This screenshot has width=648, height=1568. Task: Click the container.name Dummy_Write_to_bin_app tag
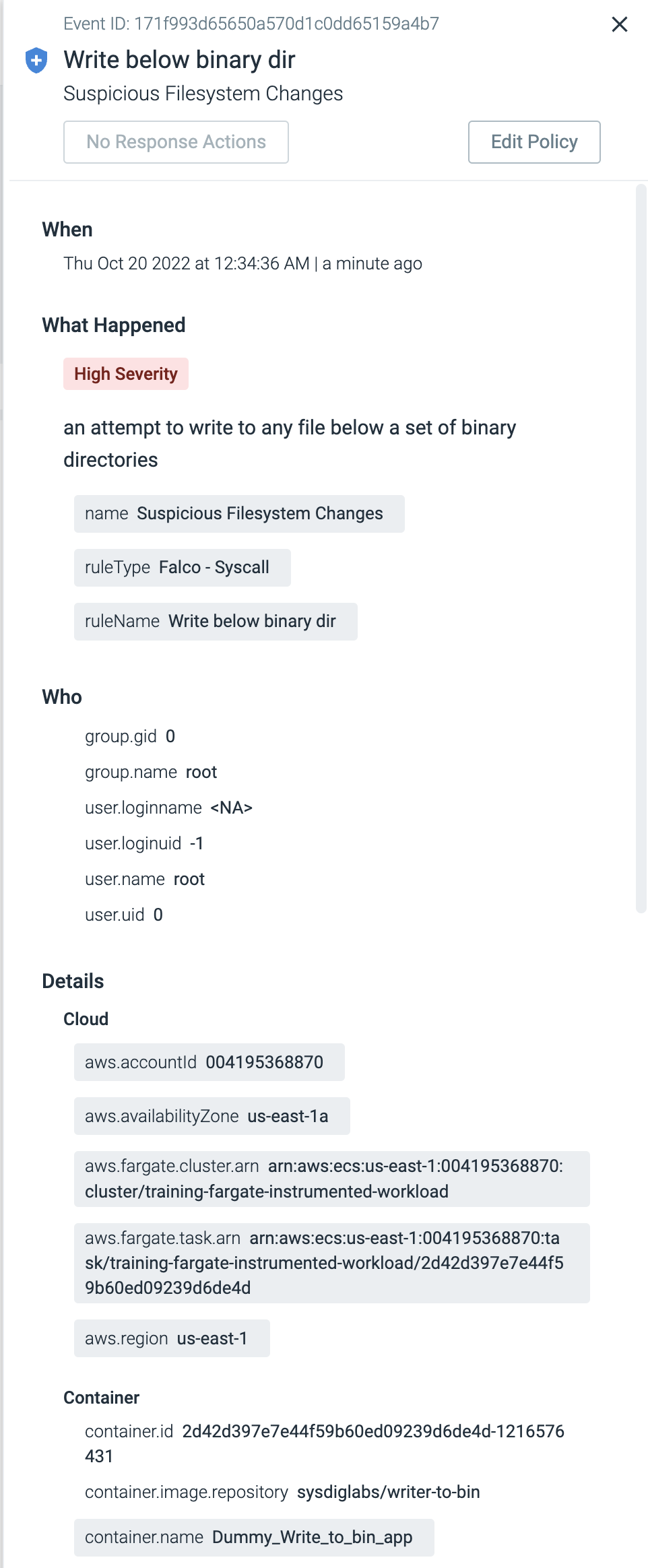click(254, 1538)
